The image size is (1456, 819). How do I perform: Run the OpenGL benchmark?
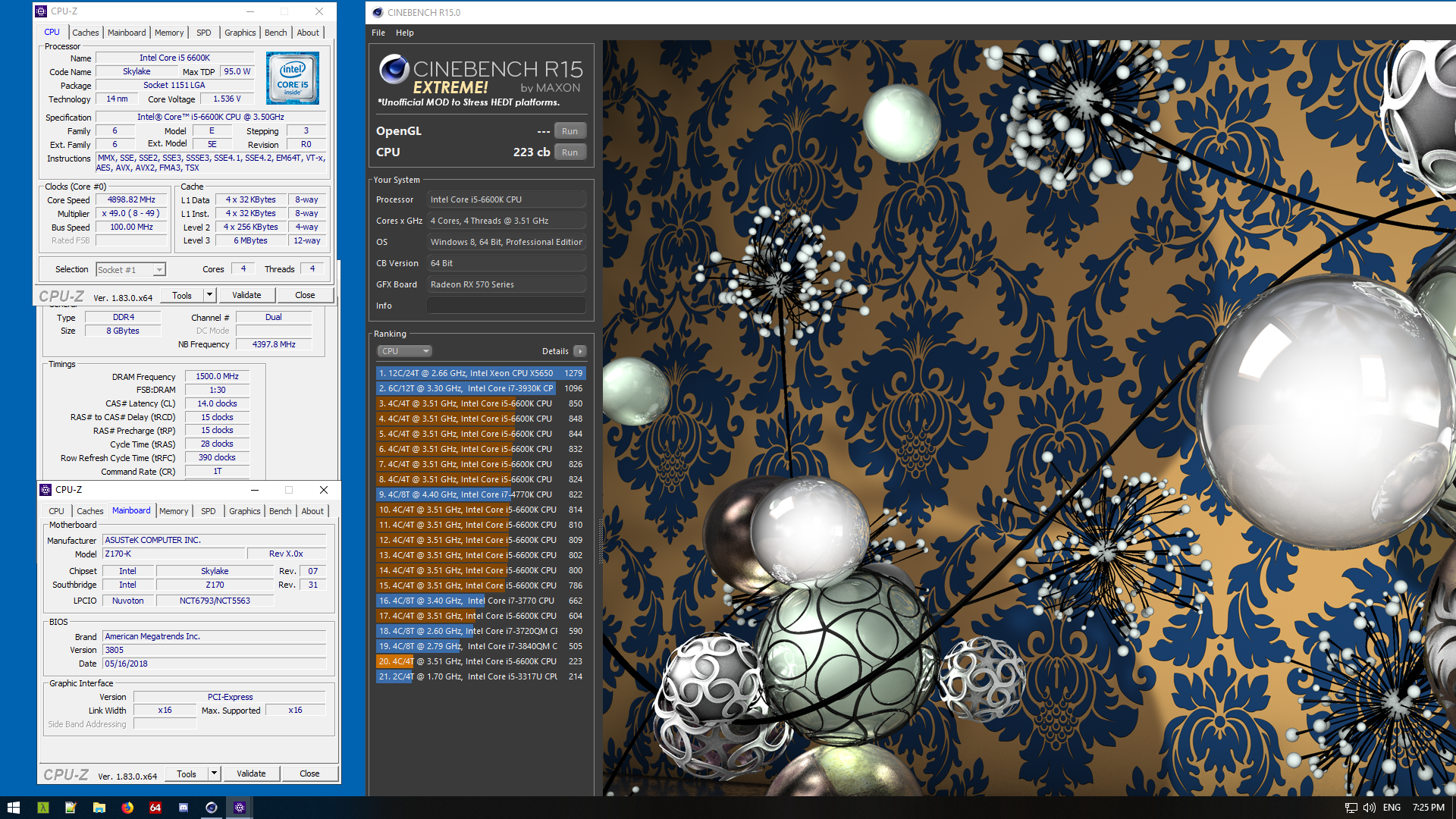pyautogui.click(x=570, y=131)
